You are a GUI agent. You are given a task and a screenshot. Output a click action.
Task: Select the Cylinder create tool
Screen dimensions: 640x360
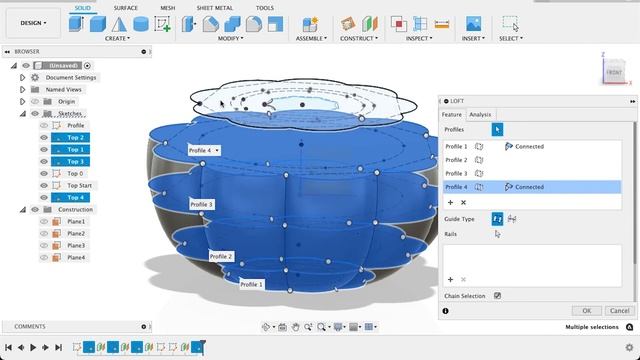pyautogui.click(x=141, y=24)
